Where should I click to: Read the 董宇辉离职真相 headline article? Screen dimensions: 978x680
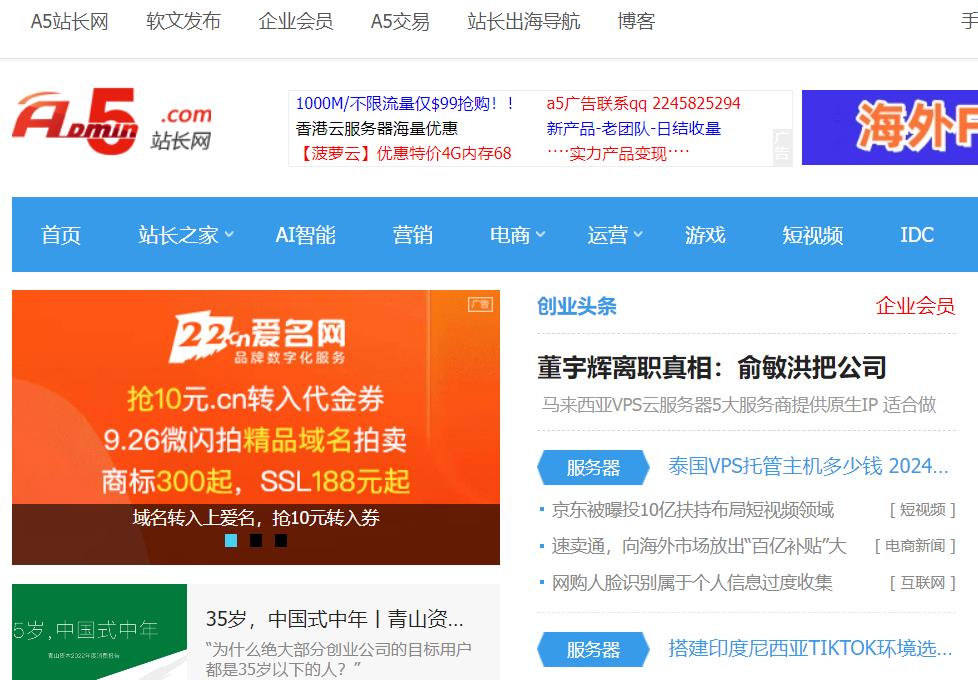pos(711,368)
